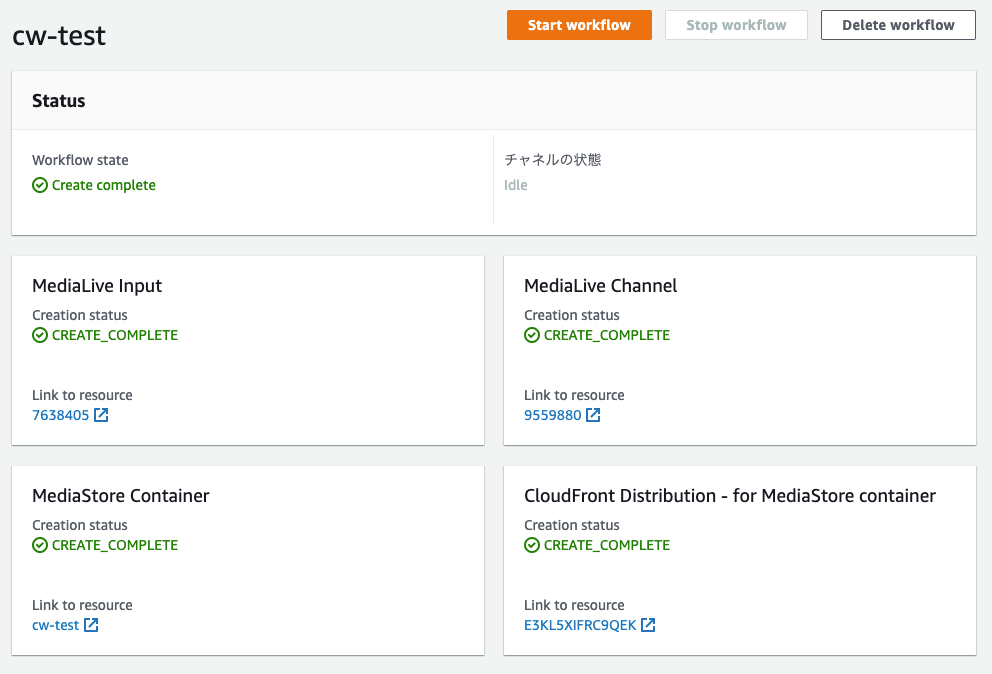
Task: Click the cw-test page title
Action: 59,35
